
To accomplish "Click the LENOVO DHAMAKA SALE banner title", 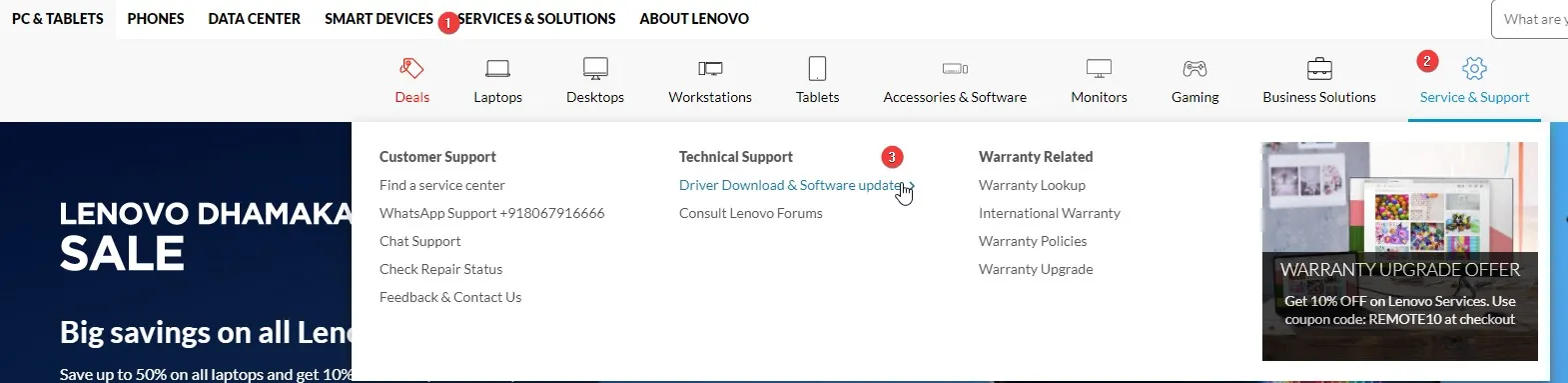I will [205, 236].
